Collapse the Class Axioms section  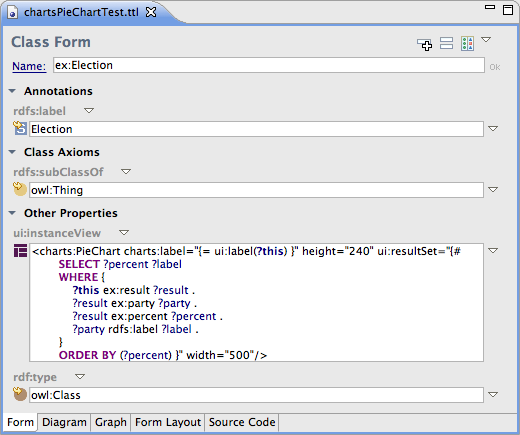coord(12,152)
